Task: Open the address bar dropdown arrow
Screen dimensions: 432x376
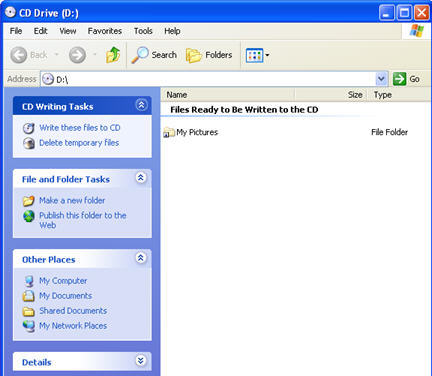Action: point(381,79)
